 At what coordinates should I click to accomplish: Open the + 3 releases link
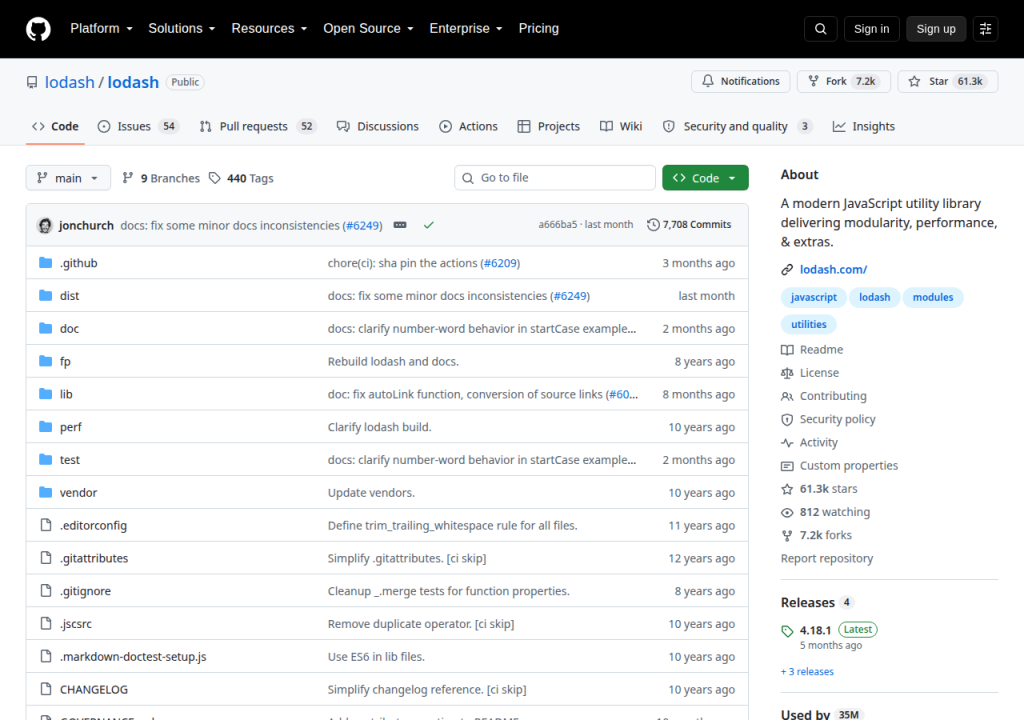(x=807, y=672)
